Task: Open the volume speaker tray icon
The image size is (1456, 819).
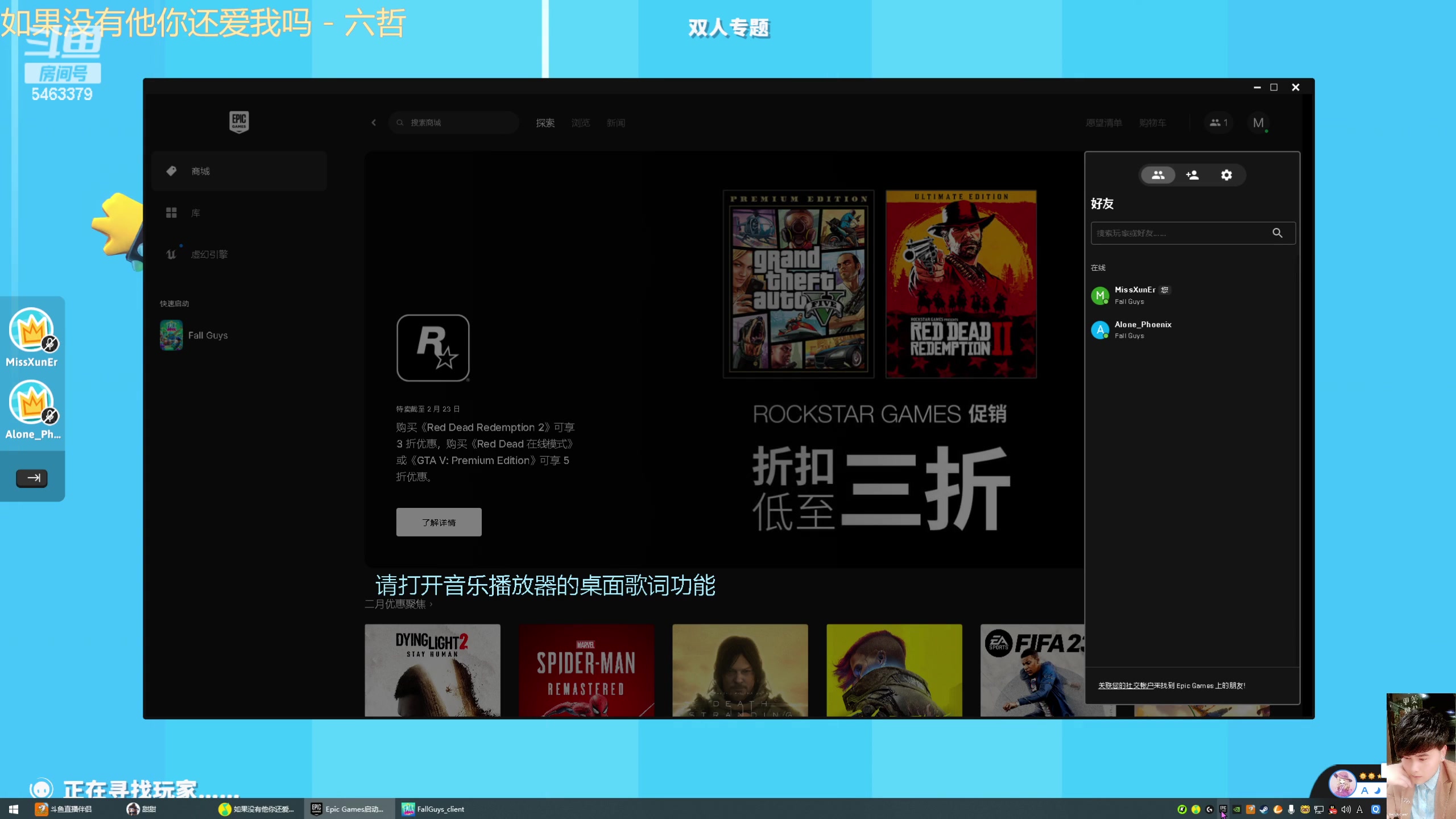Action: pyautogui.click(x=1346, y=809)
